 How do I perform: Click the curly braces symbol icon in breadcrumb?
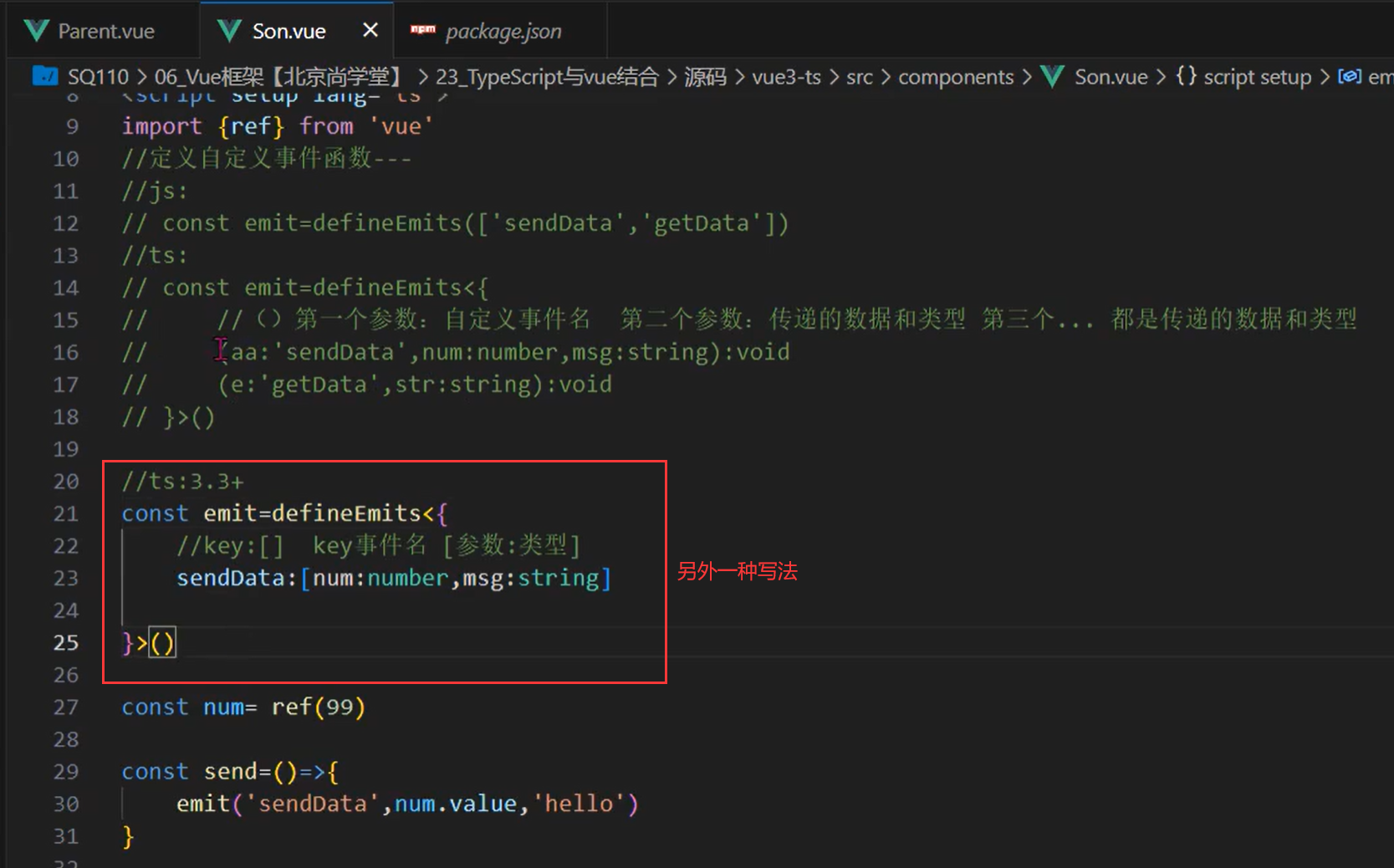1186,76
